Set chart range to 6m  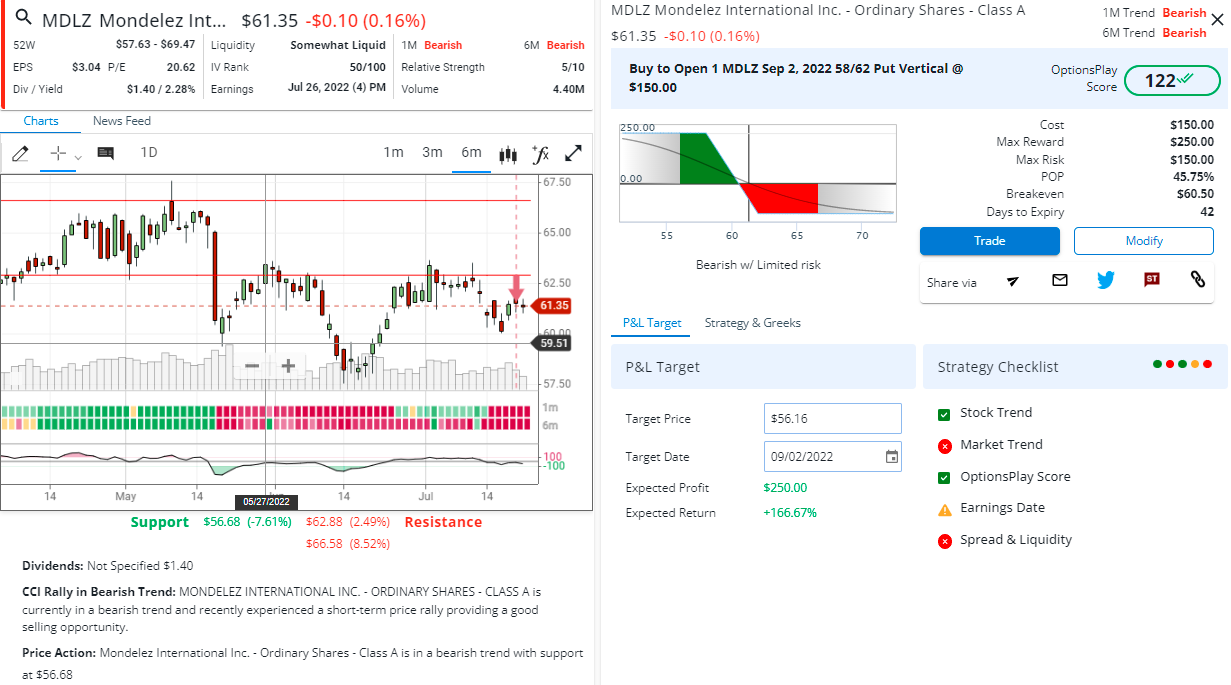point(471,152)
